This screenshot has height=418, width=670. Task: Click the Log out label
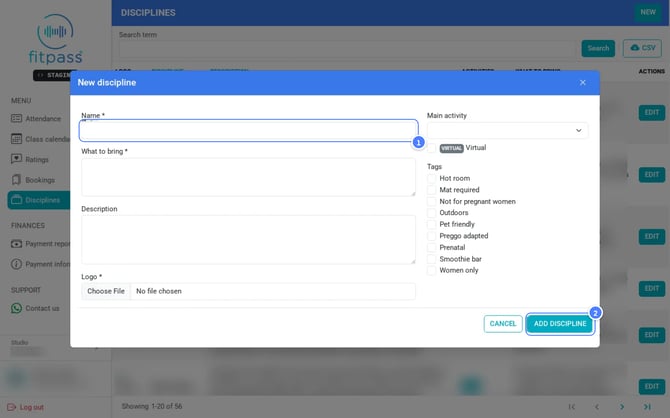[x=32, y=407]
